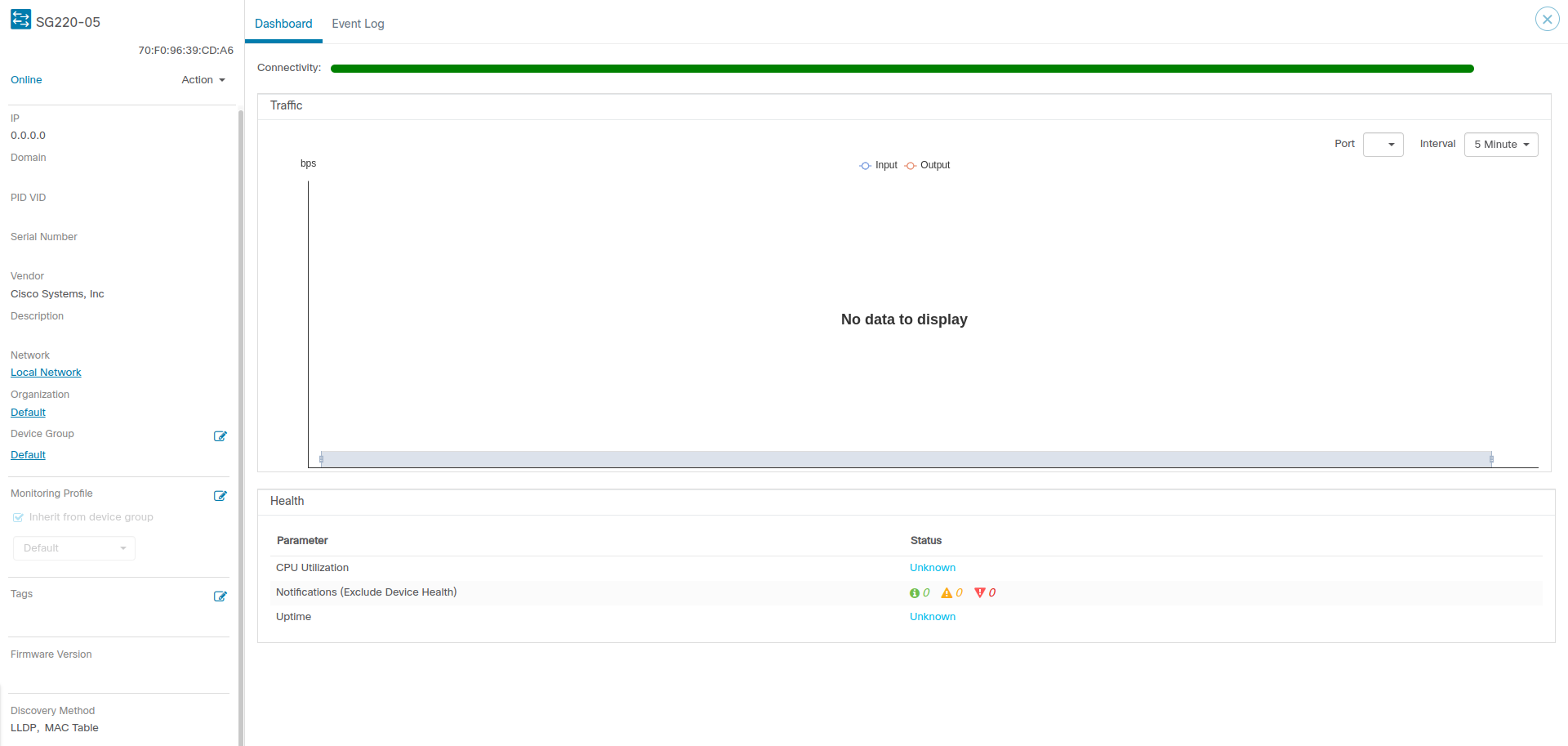Switch to the Event Log tab

click(x=358, y=24)
